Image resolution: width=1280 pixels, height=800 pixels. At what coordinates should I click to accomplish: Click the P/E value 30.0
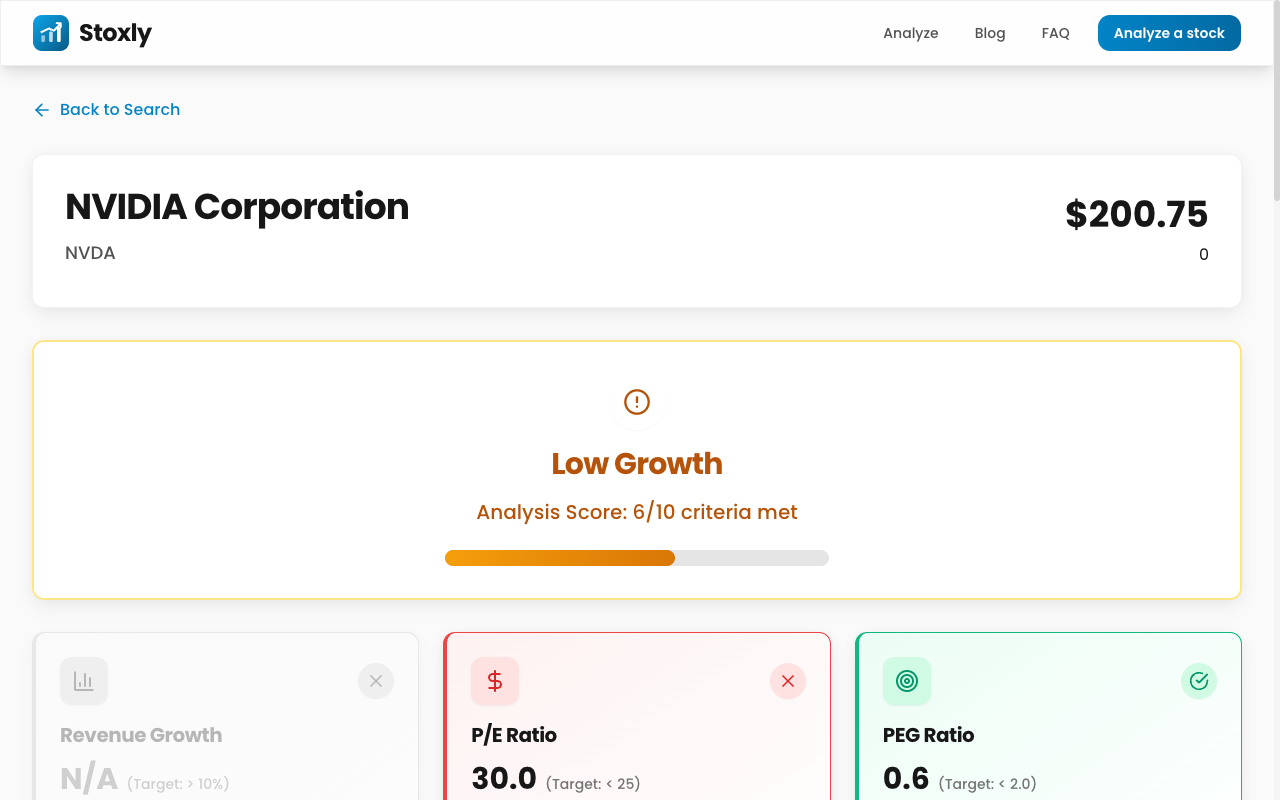504,778
